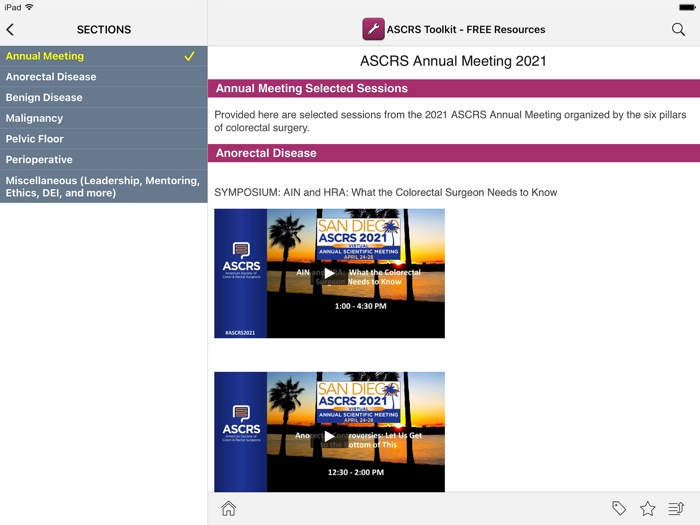Tap the 'Provided here are selected sessions' paragraph
700x525 pixels.
(x=450, y=121)
